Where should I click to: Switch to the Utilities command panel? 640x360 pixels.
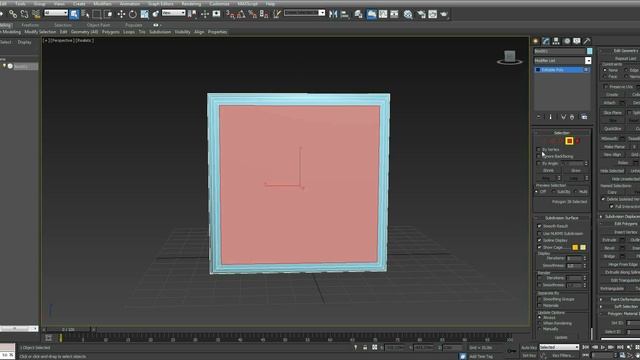587,41
